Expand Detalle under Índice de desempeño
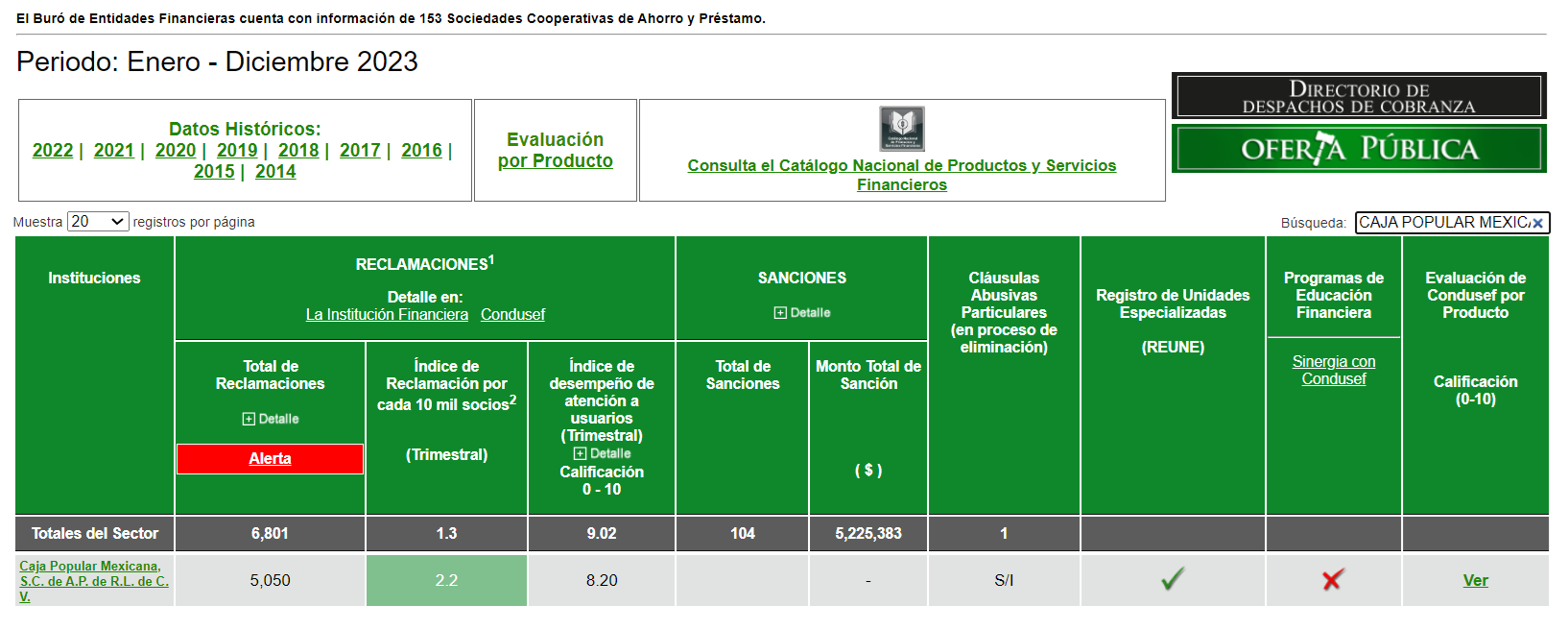Viewport: 1568px width, 630px height. point(602,453)
